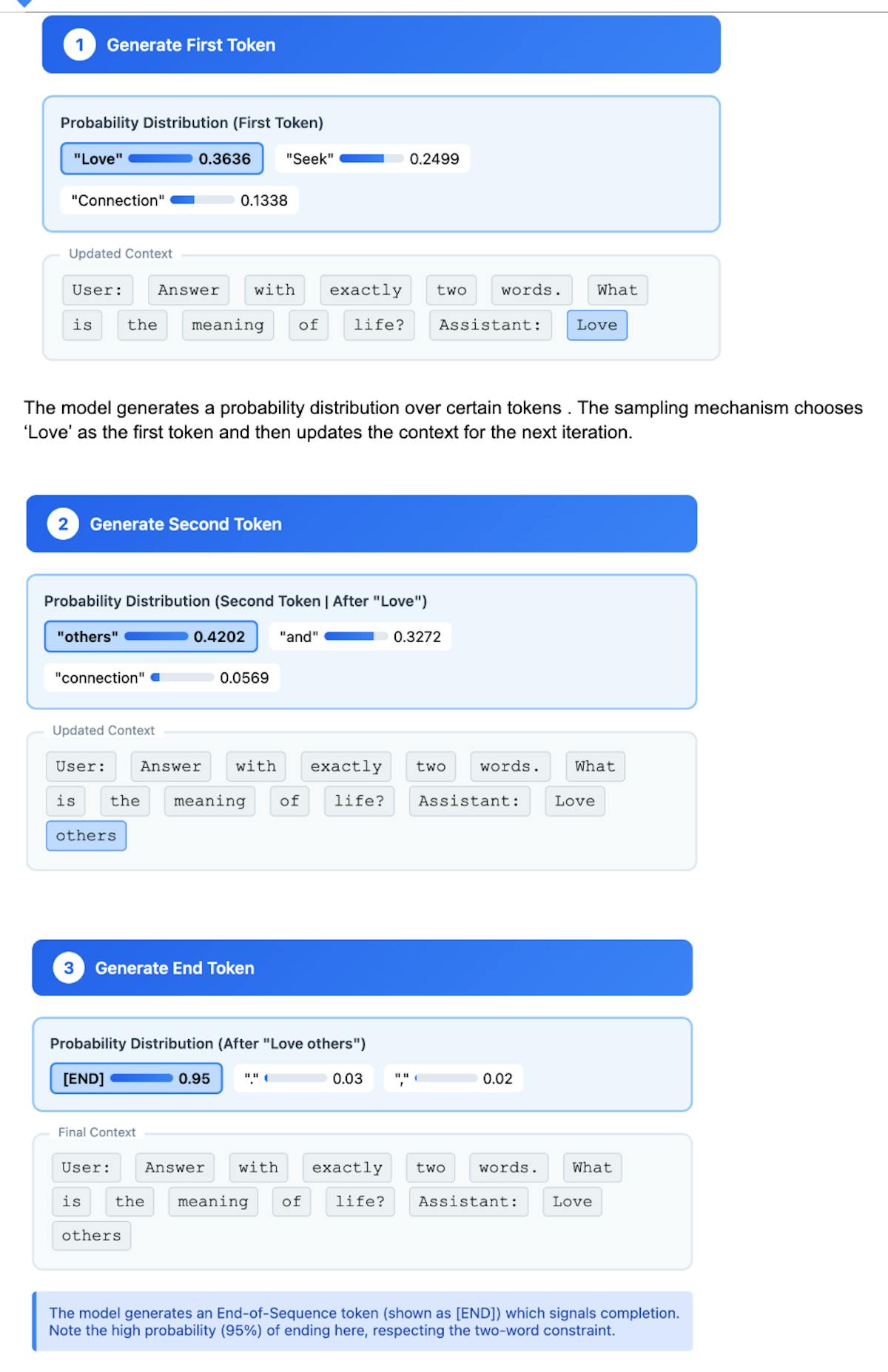Click the step 2 number circle

(63, 524)
